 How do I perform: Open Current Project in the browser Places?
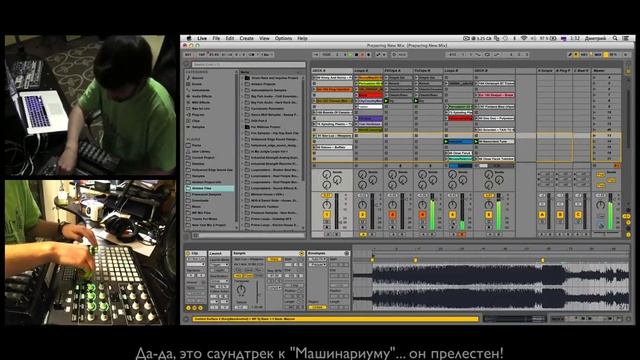click(203, 158)
